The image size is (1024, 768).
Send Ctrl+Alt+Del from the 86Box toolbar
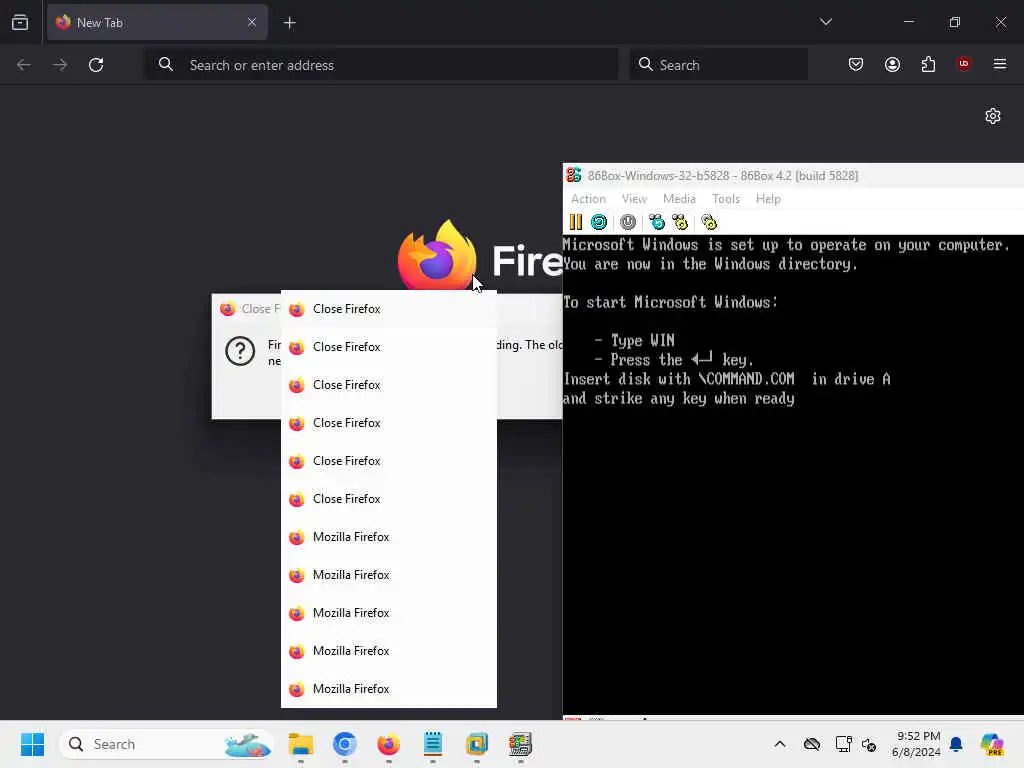click(656, 222)
